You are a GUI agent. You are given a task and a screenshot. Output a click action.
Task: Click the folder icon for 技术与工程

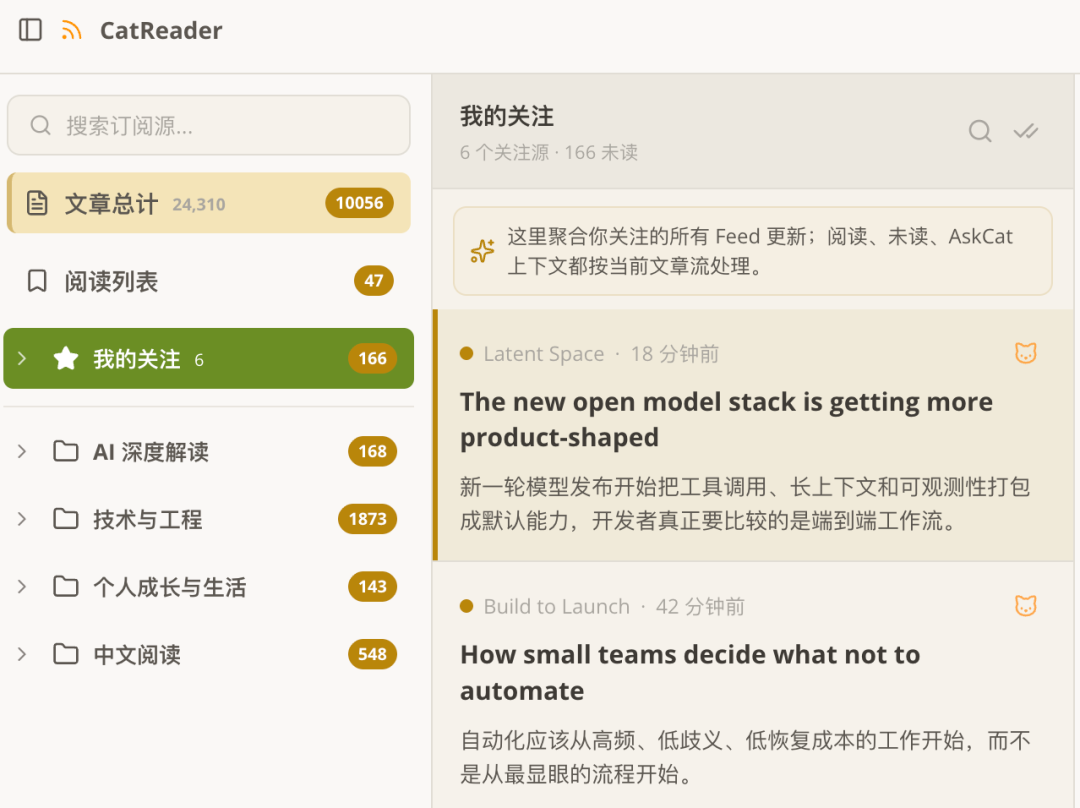[66, 519]
